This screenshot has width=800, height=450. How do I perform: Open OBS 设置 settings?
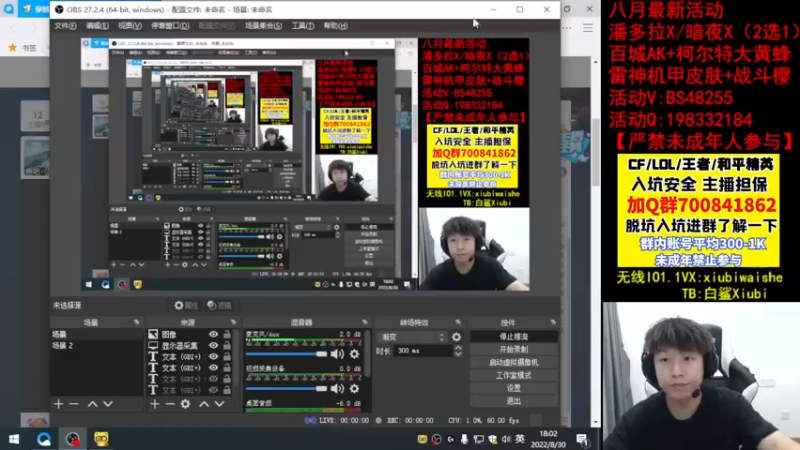tap(513, 388)
